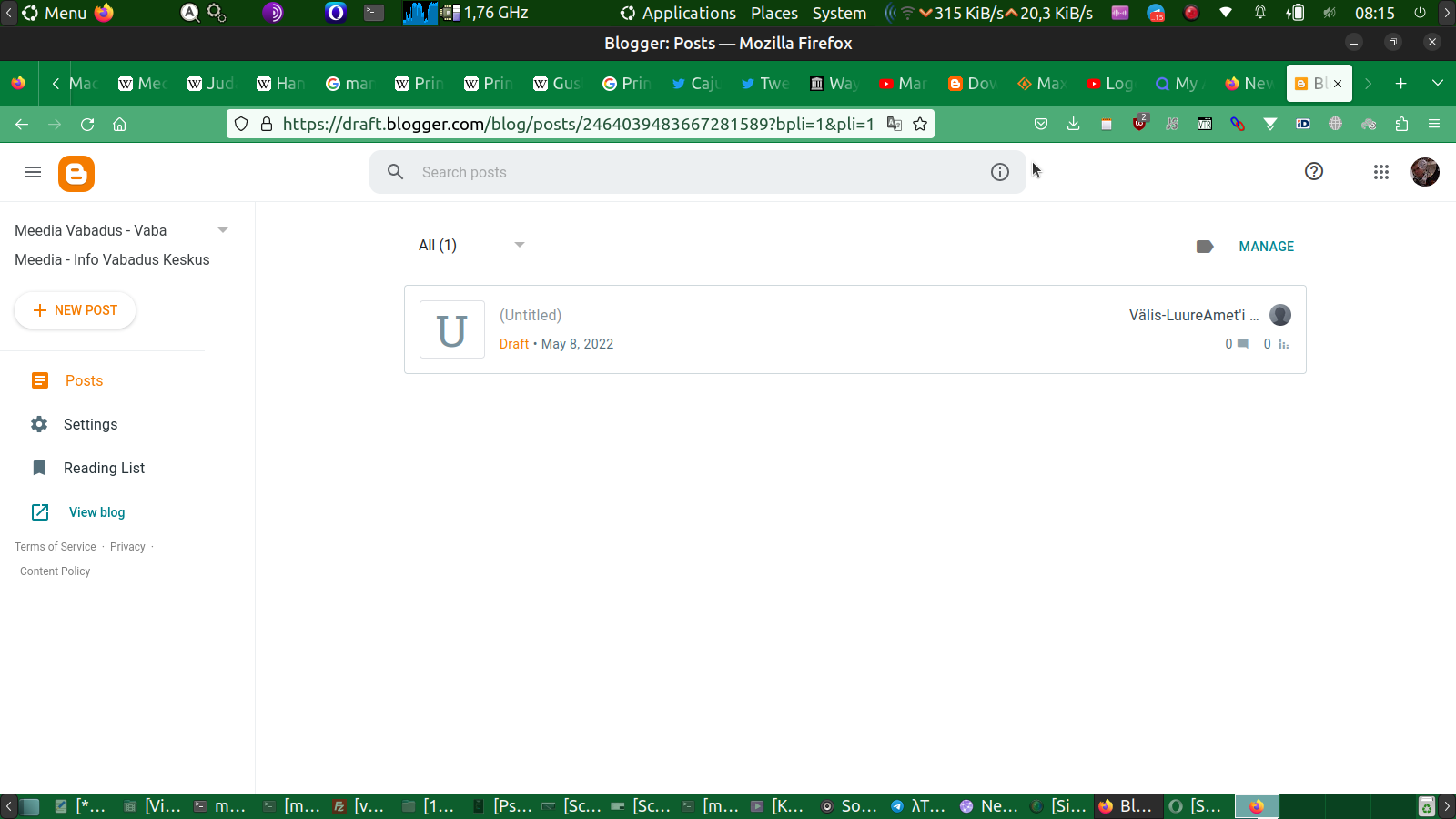Open Privacy link
This screenshot has width=1456, height=819.
(x=127, y=547)
